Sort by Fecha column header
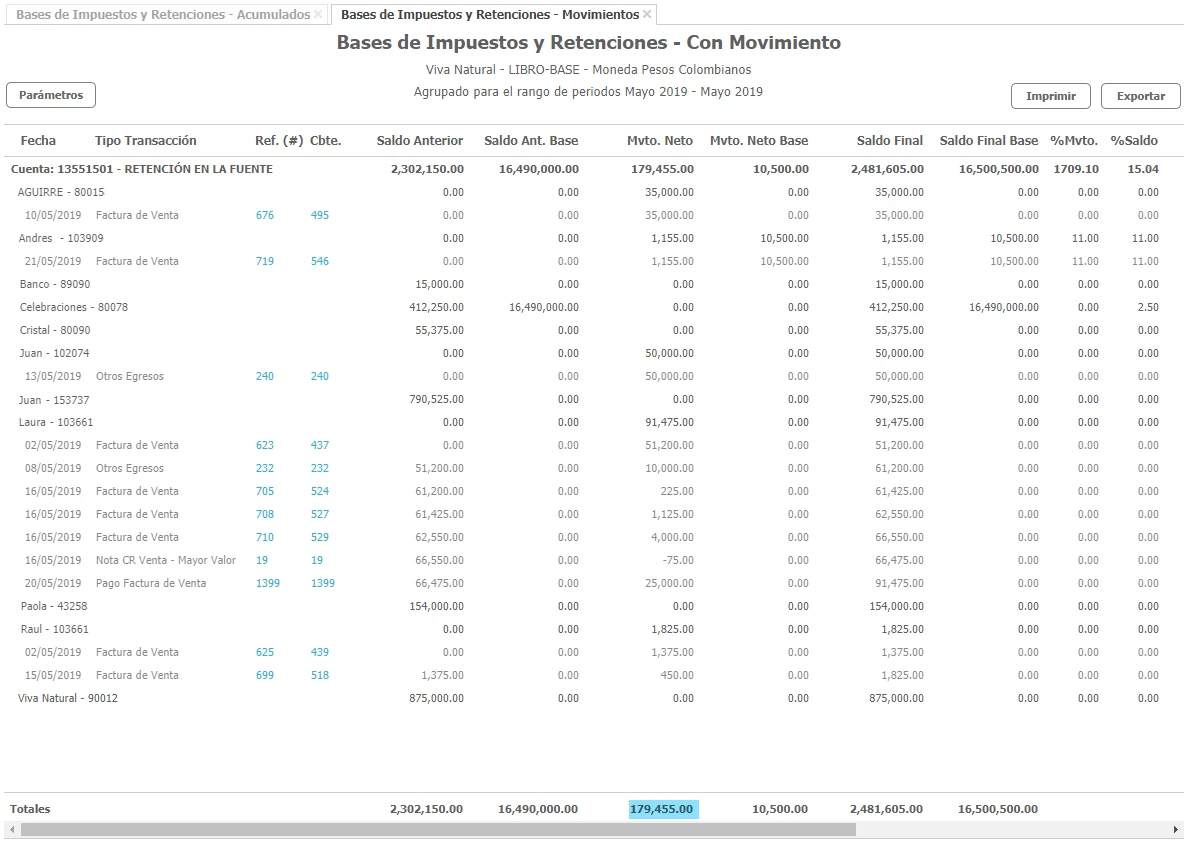This screenshot has width=1189, height=841. (38, 141)
